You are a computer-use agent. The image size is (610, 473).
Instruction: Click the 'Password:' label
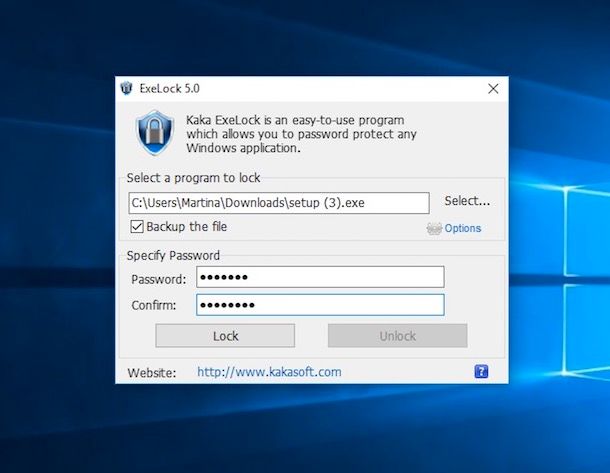click(159, 279)
